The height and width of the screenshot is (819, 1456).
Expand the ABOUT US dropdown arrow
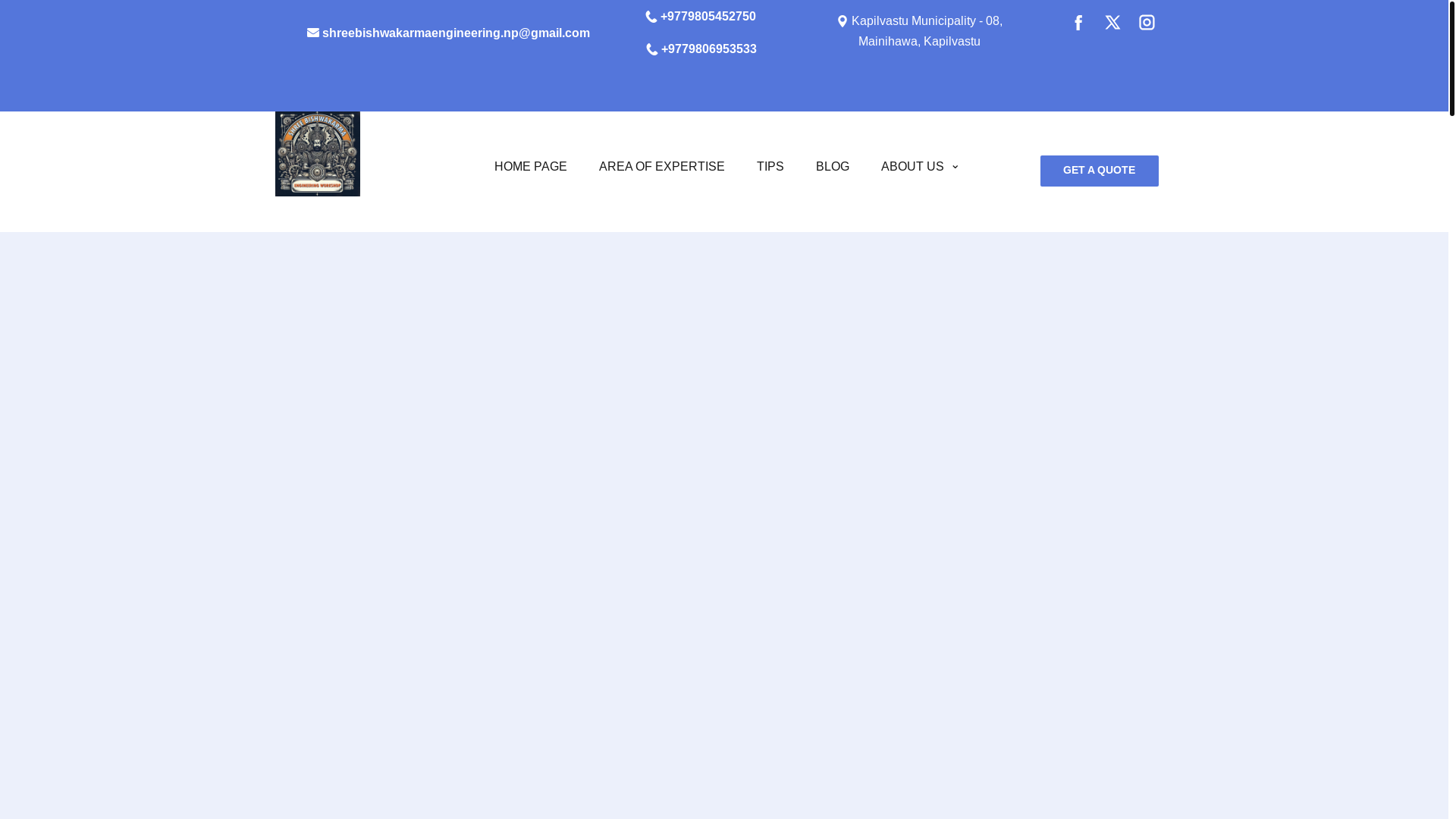pyautogui.click(x=955, y=168)
